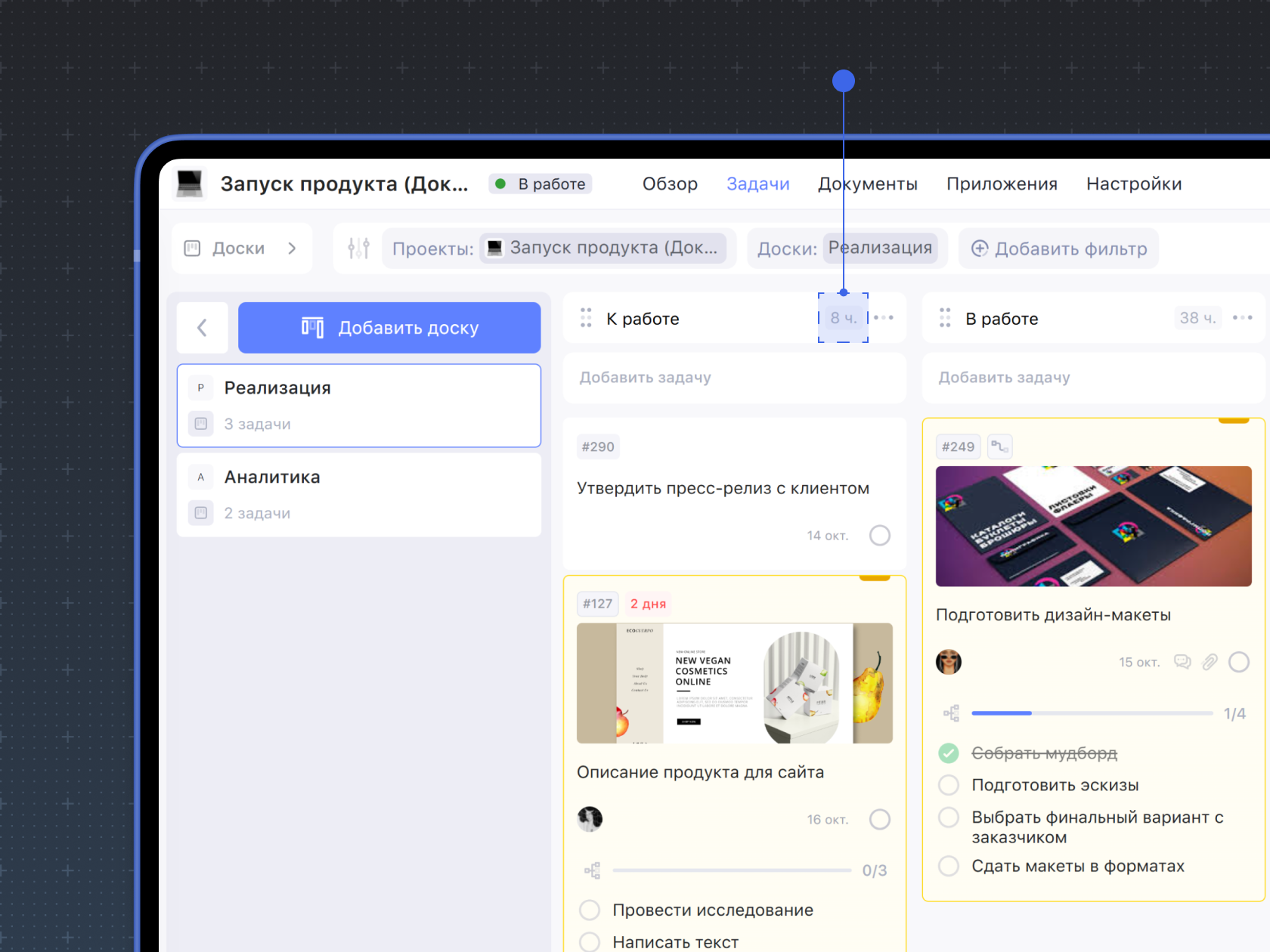Click the drag handle of К работе column
1270x952 pixels.
pyautogui.click(x=586, y=318)
